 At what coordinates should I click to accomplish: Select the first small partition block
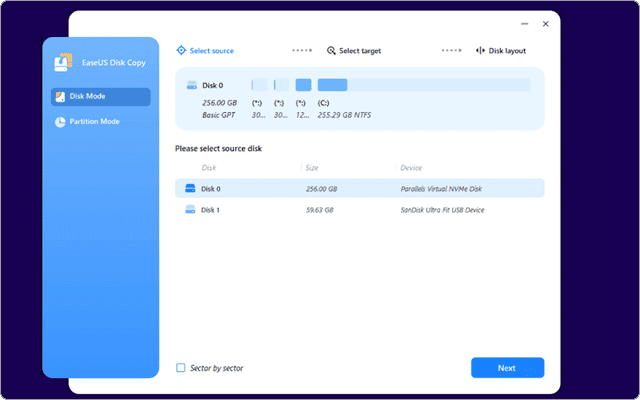[260, 85]
